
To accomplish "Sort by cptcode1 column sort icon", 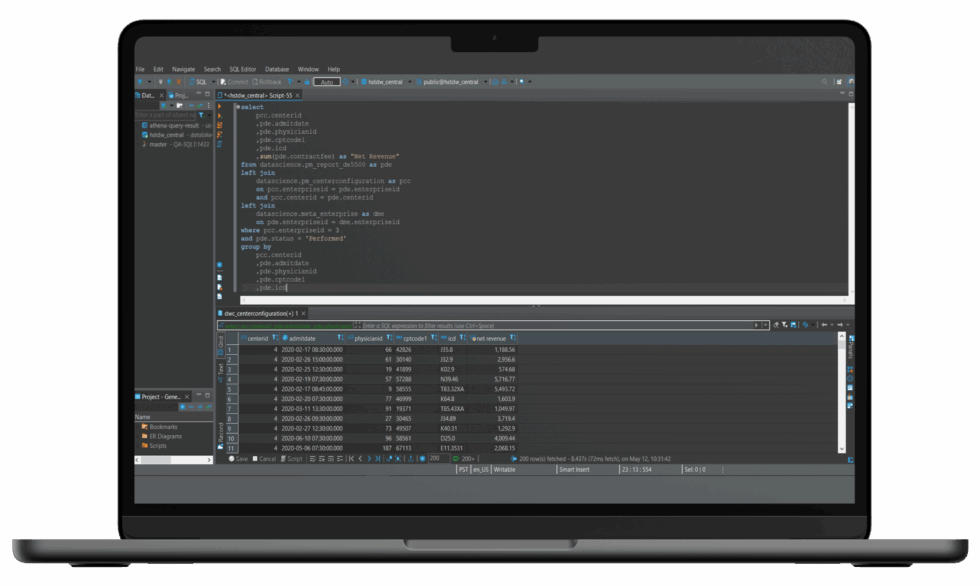I will [x=434, y=338].
